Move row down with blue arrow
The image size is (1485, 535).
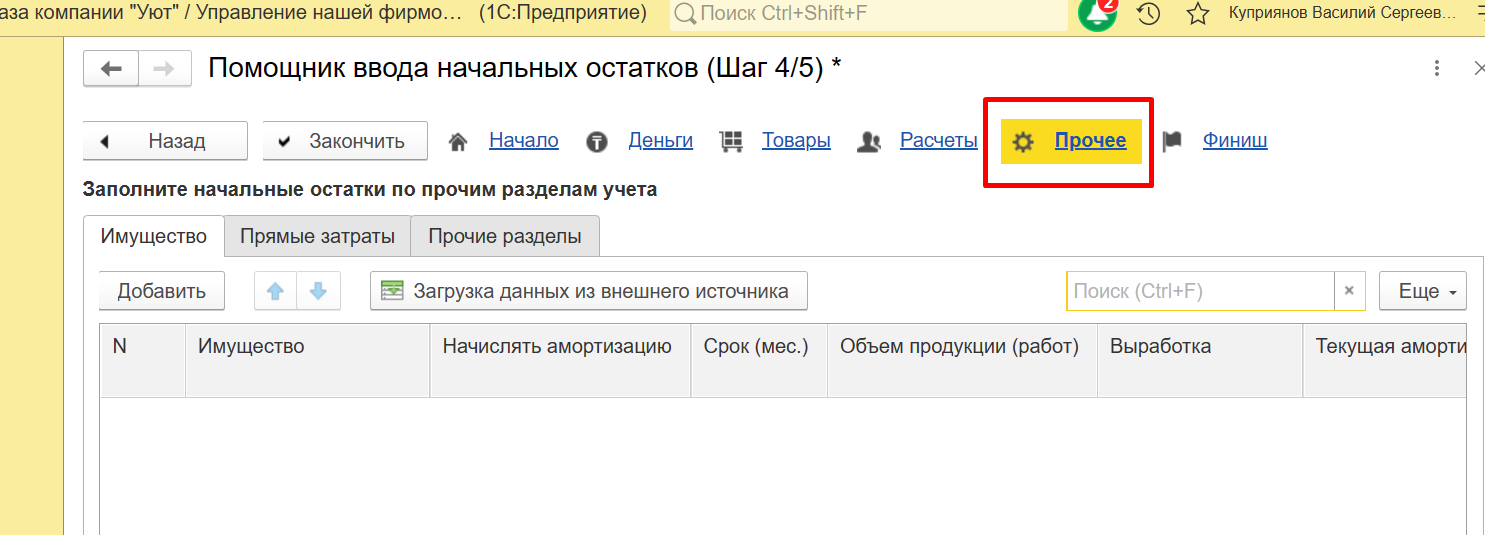[x=318, y=291]
